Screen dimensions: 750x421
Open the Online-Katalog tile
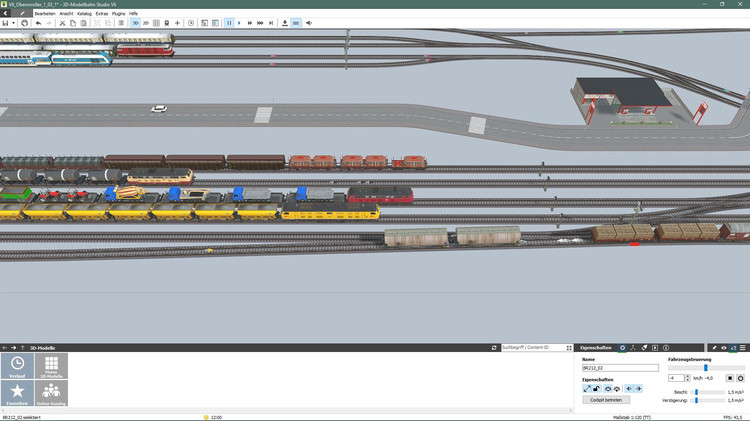tap(51, 393)
